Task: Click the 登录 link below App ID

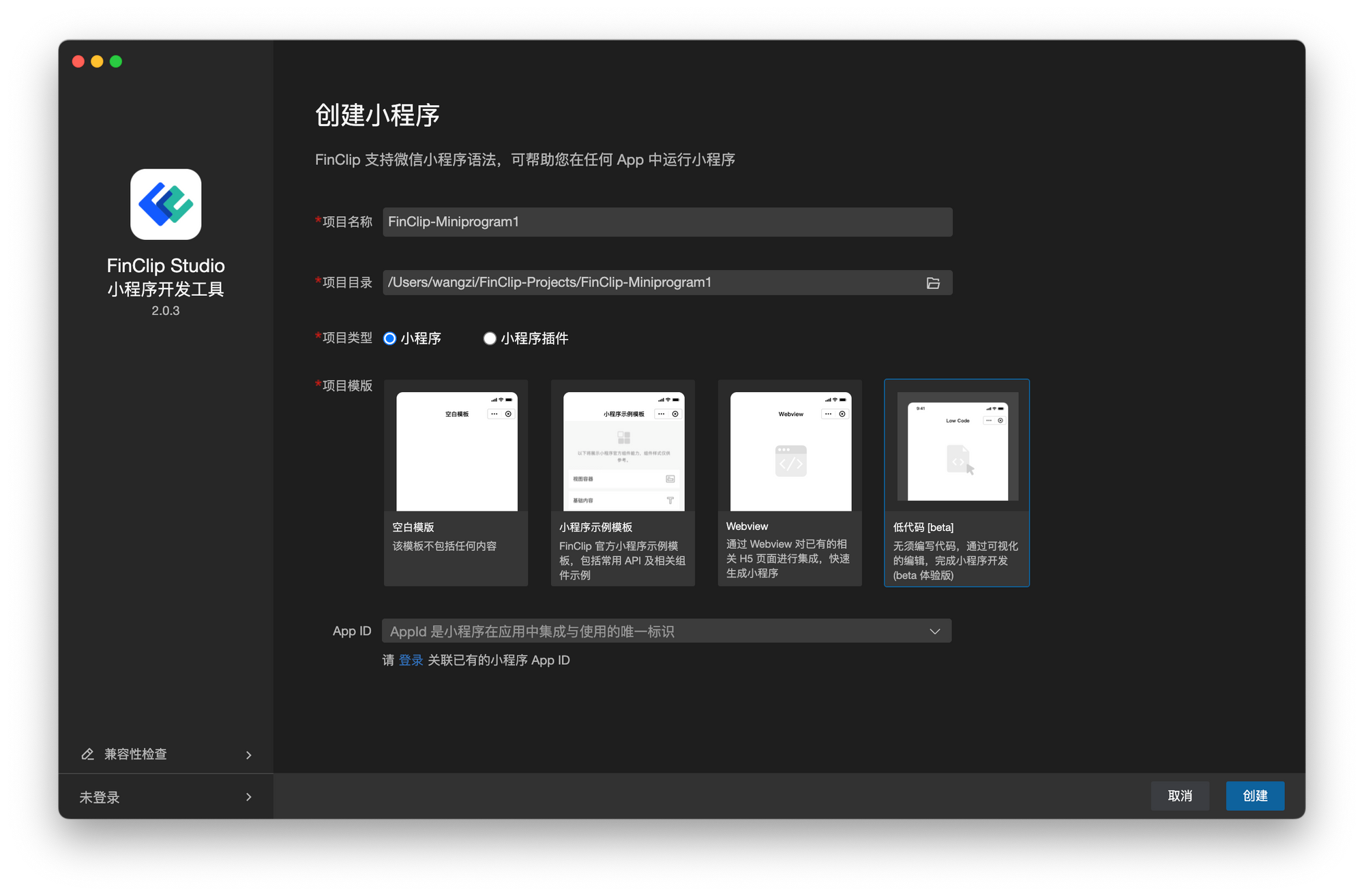Action: (x=411, y=660)
